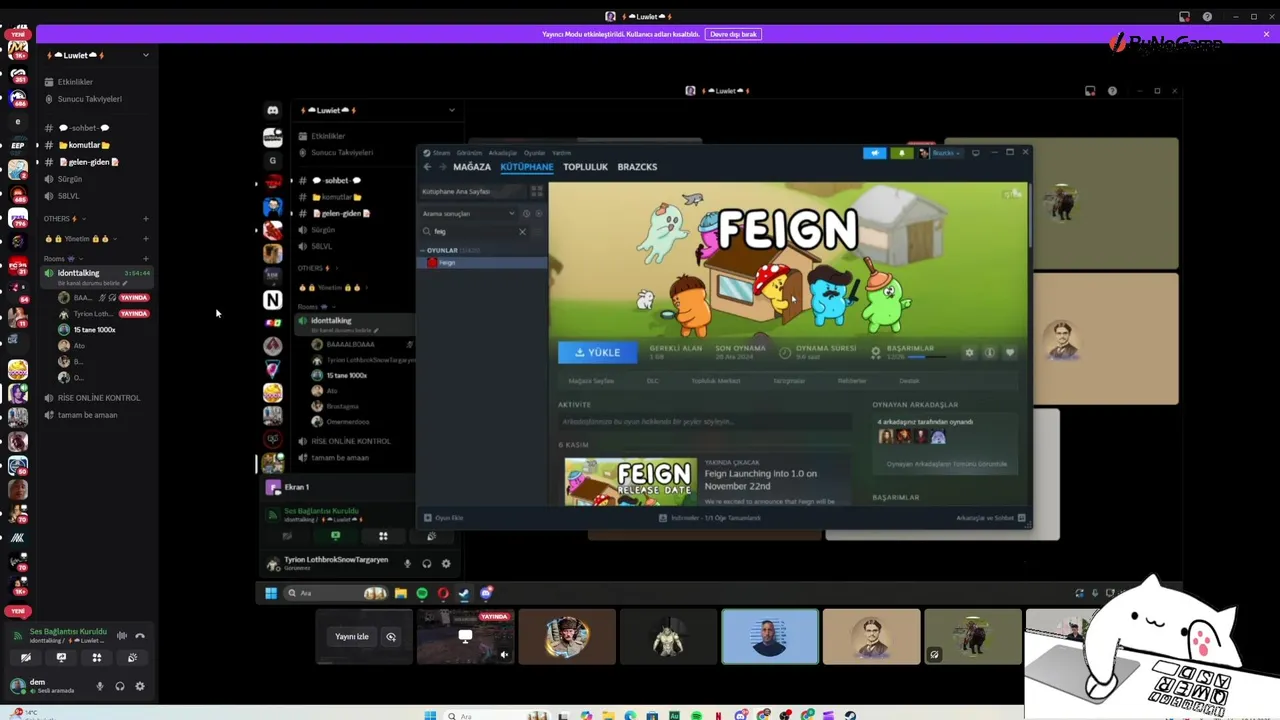Open Windows Start on bottom taskbar
Screen dimensions: 1280x720
pos(430,715)
